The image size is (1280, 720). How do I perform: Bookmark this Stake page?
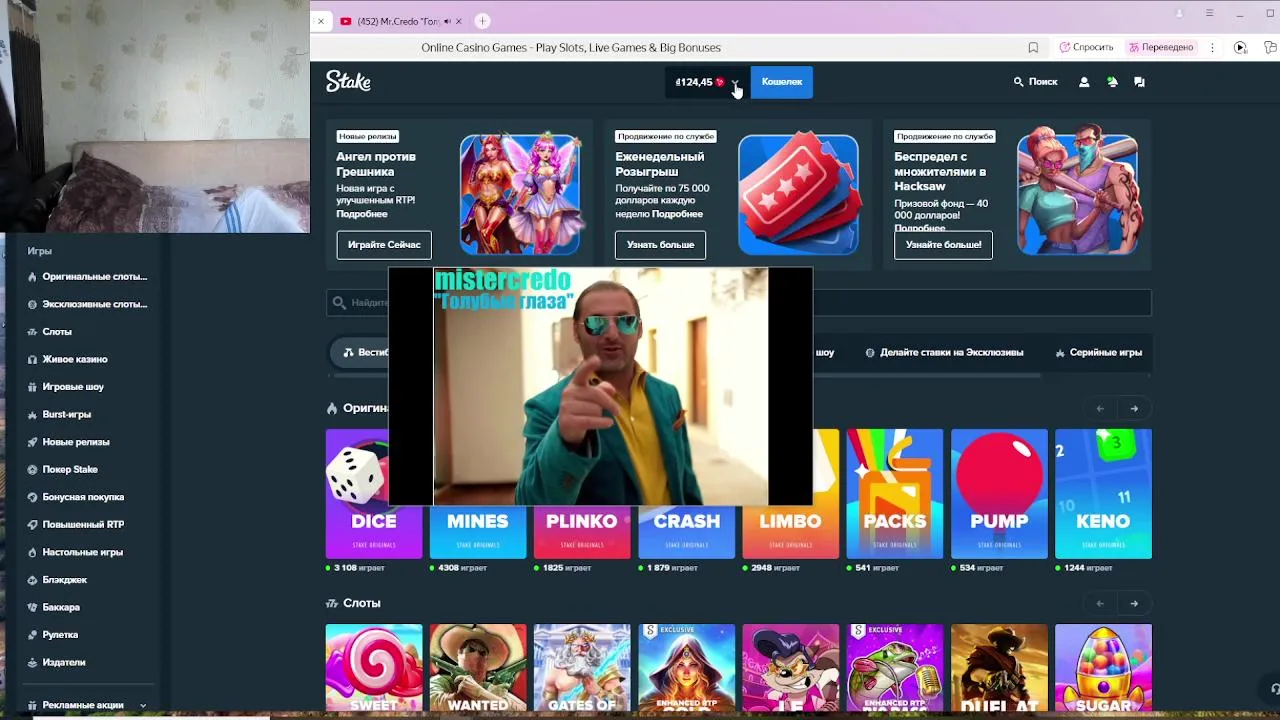pos(1033,47)
